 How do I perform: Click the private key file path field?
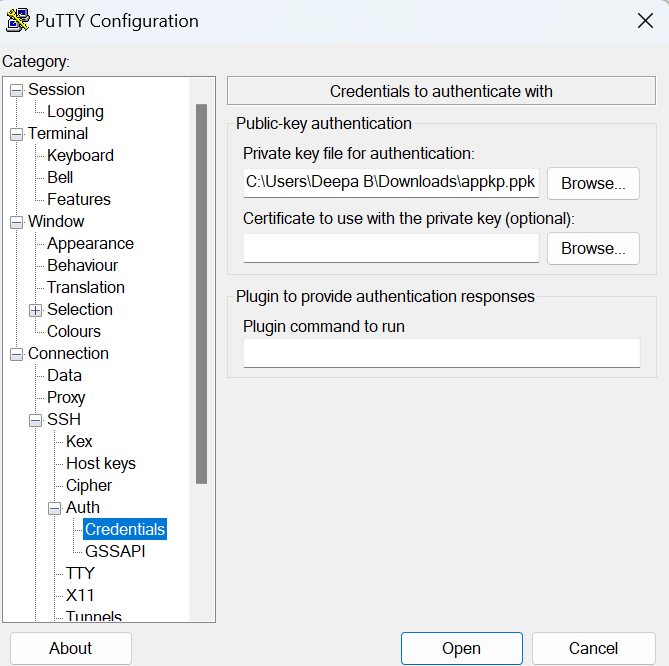click(391, 184)
